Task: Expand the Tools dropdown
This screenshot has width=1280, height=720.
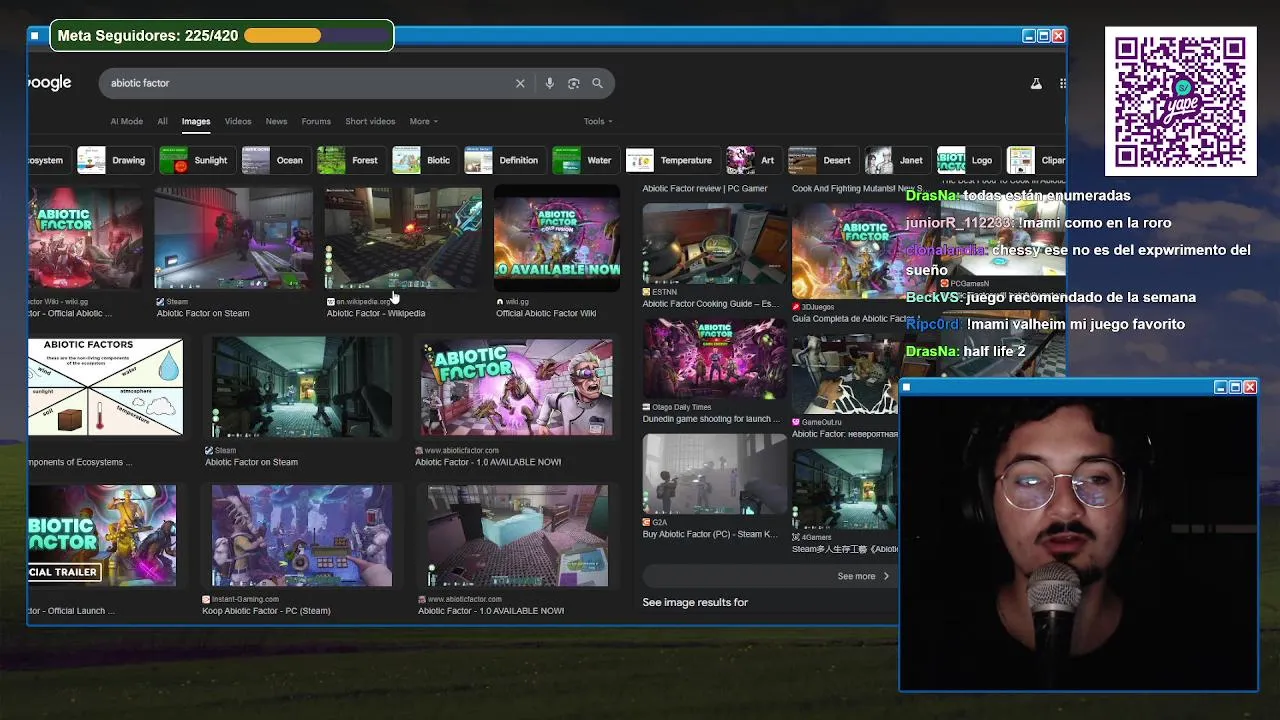Action: tap(598, 121)
